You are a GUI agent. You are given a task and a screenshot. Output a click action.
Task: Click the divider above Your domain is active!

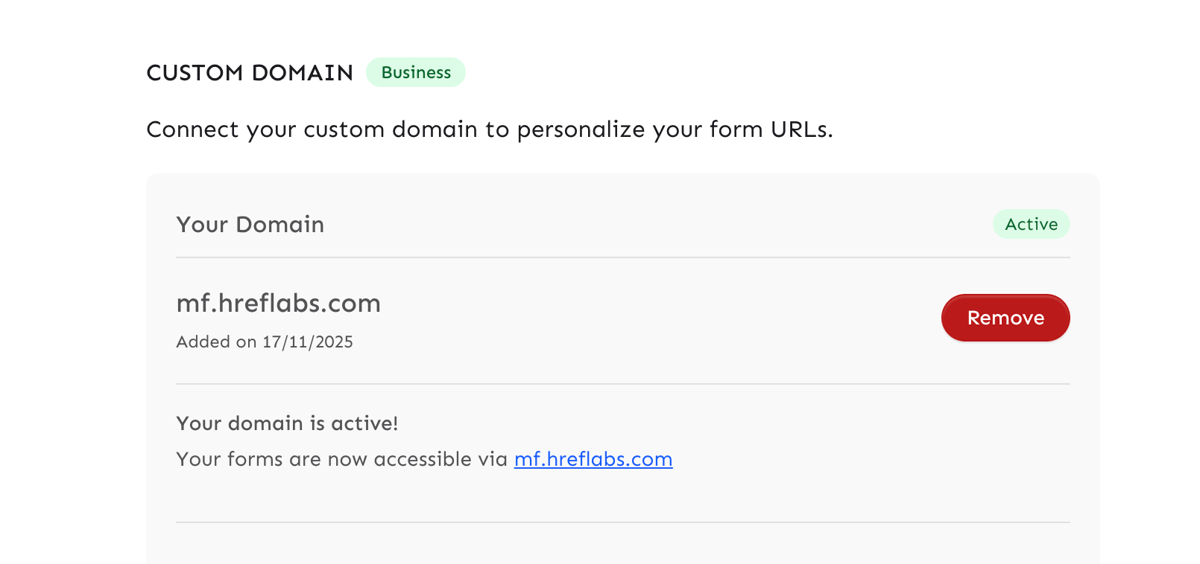622,384
